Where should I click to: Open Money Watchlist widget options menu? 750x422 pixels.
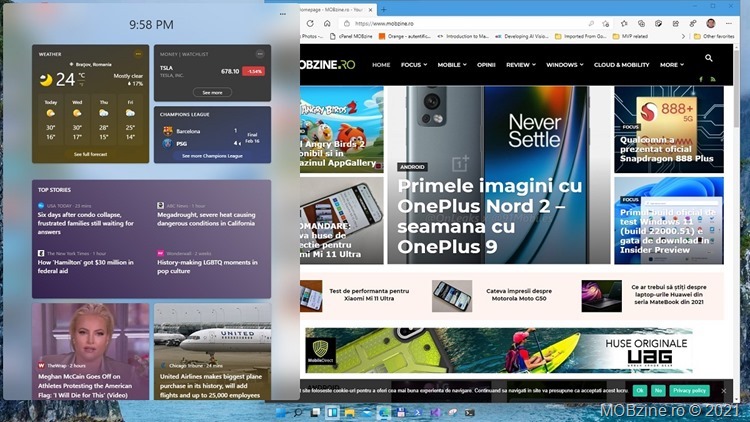point(260,54)
